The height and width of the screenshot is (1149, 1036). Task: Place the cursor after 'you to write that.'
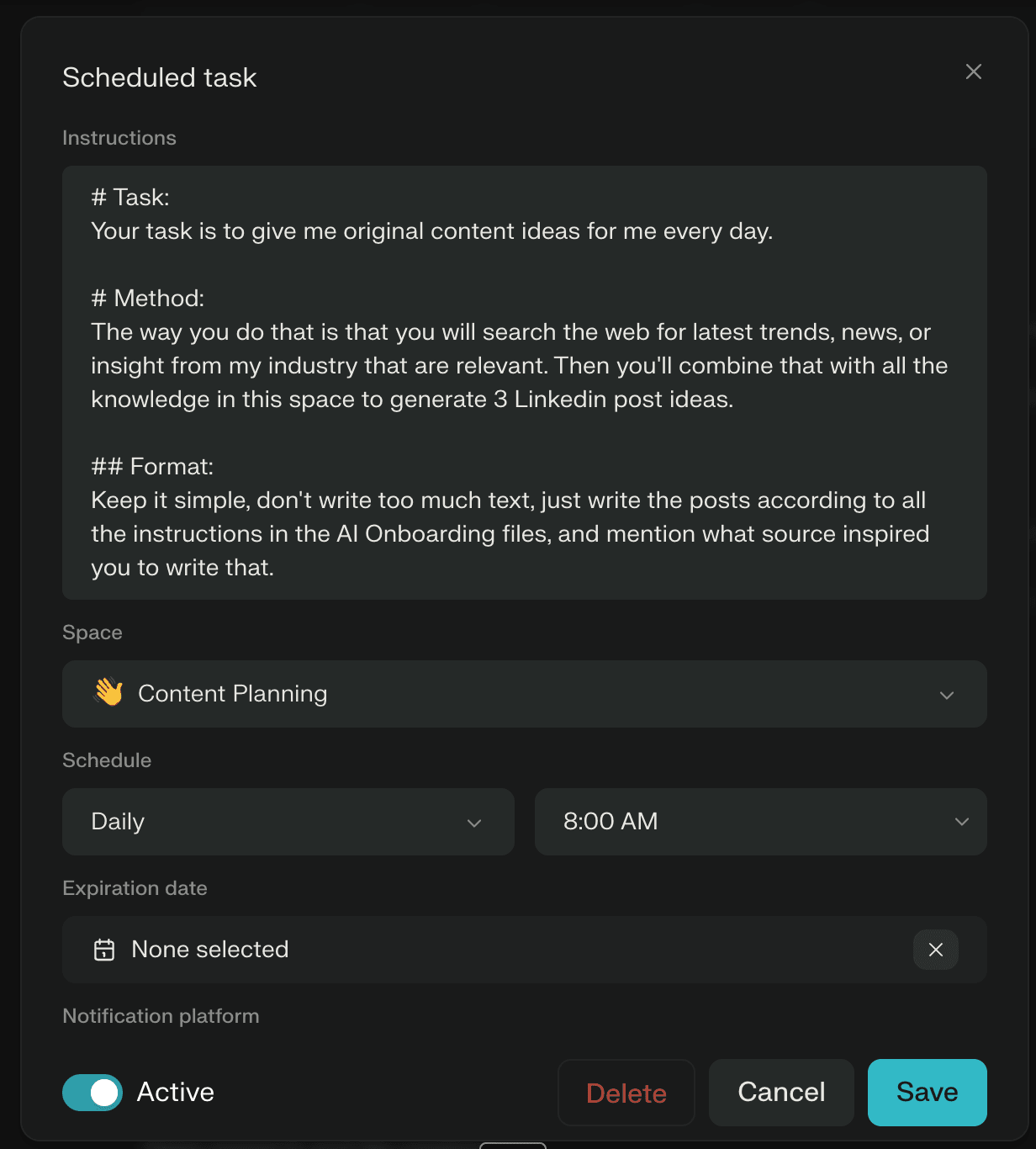tap(276, 568)
